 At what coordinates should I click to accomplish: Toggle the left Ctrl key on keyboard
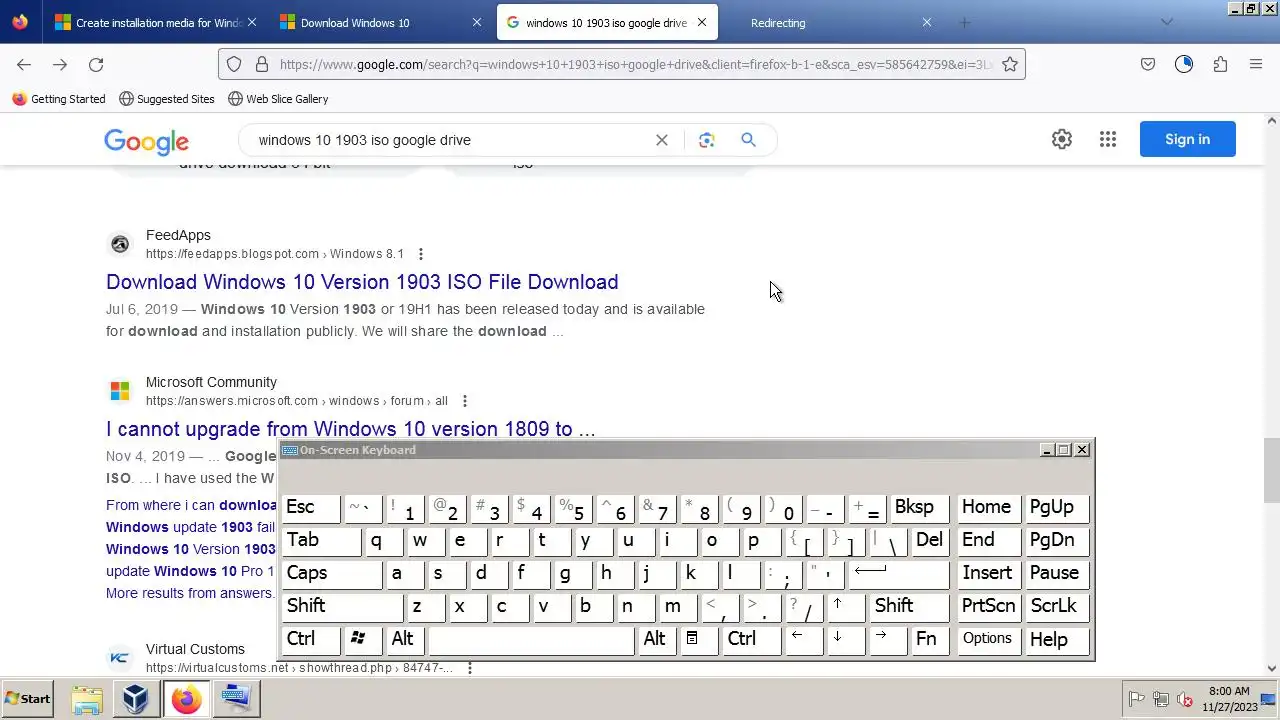(311, 639)
